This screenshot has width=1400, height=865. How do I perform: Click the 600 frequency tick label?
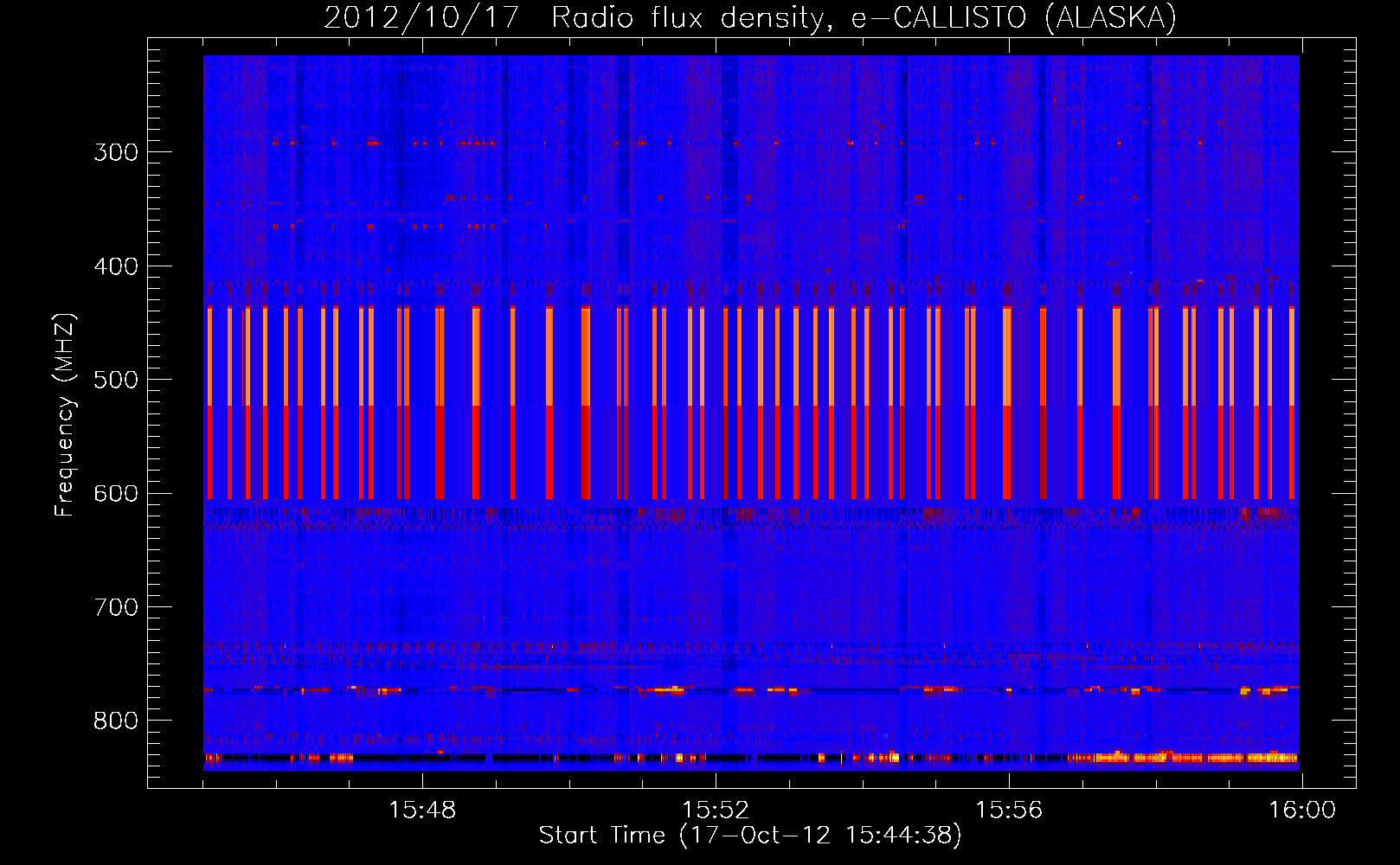click(116, 494)
